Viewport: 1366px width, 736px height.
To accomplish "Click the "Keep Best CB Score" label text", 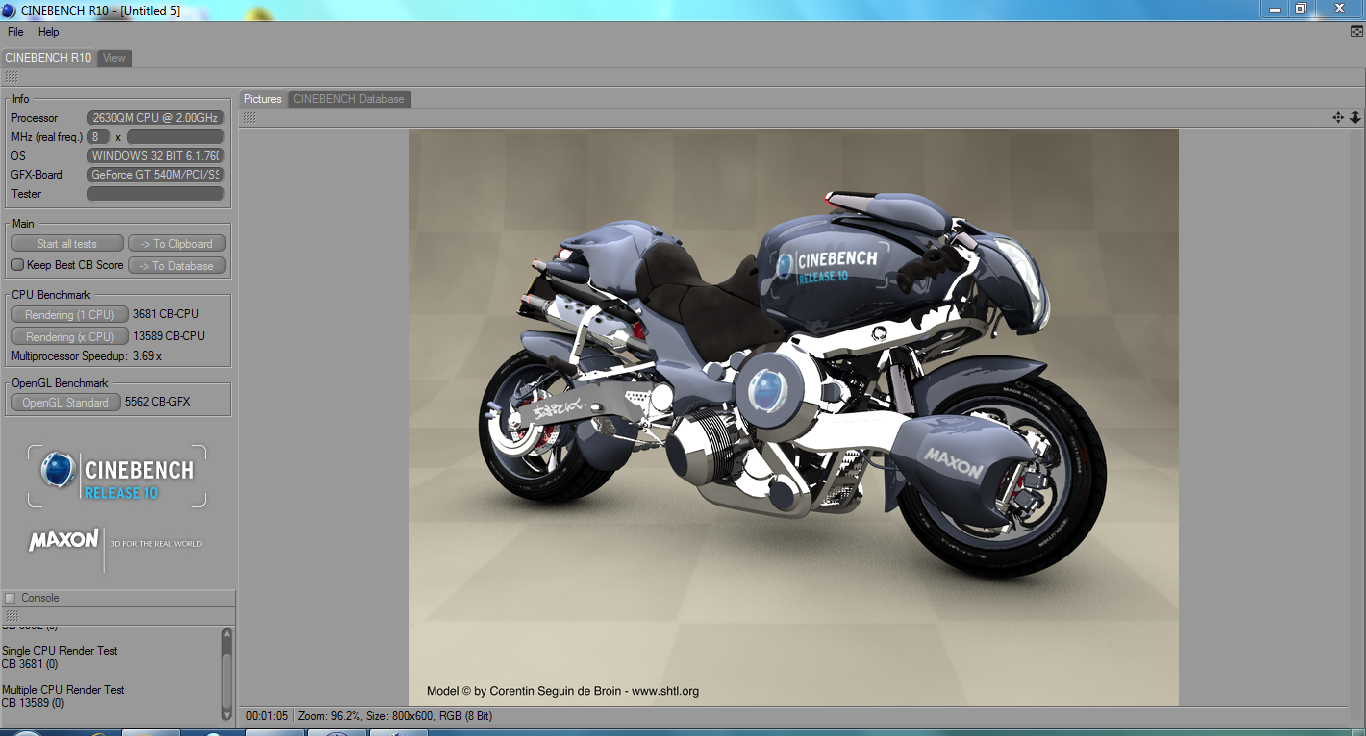I will pyautogui.click(x=76, y=265).
